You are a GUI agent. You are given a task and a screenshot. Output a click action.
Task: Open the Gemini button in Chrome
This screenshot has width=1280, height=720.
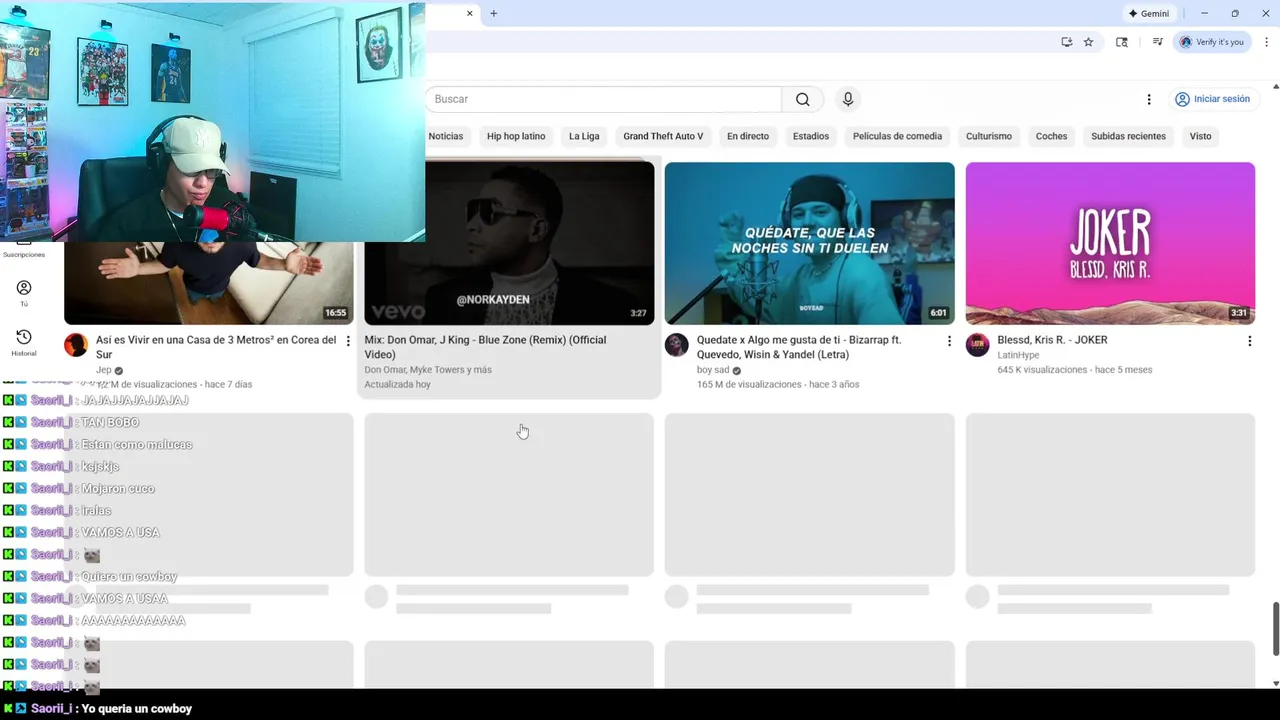point(1148,13)
